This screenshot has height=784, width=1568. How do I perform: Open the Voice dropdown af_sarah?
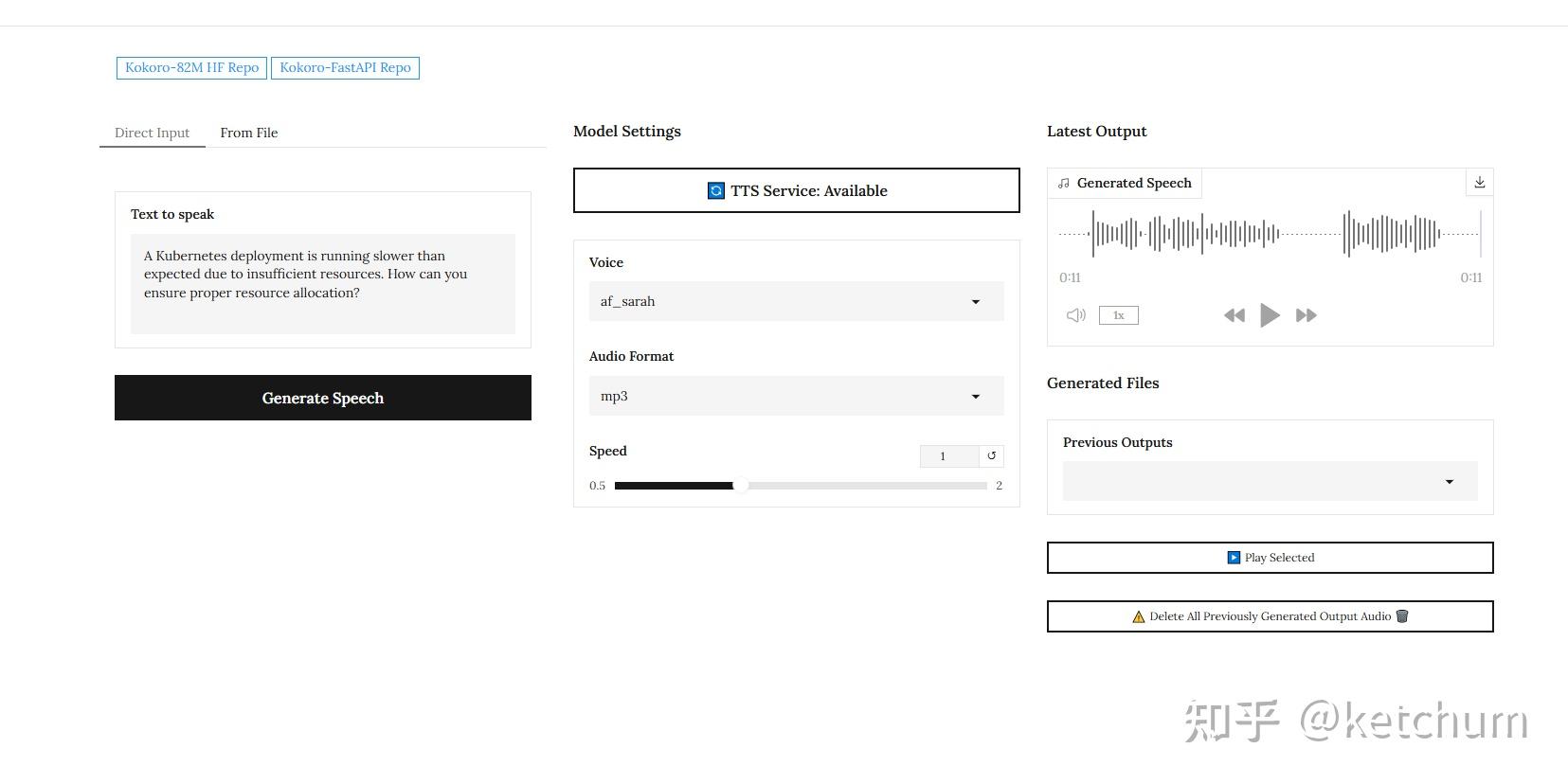[796, 301]
